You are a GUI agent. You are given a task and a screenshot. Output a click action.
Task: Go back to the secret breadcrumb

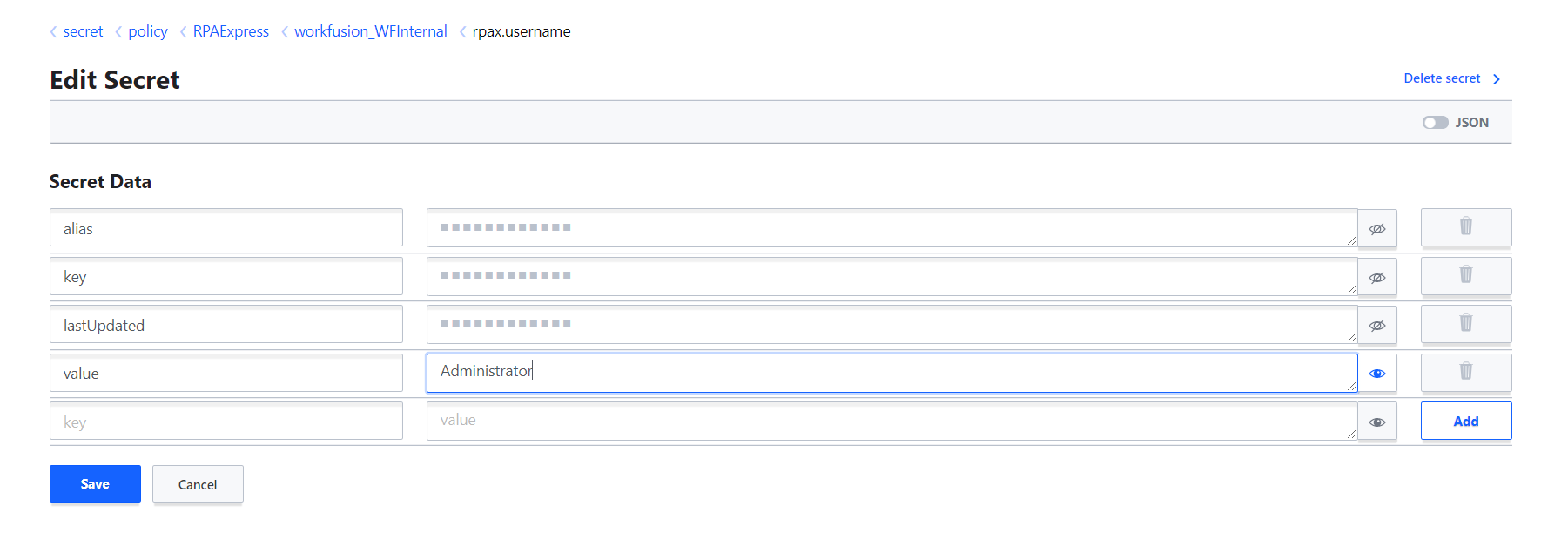83,31
